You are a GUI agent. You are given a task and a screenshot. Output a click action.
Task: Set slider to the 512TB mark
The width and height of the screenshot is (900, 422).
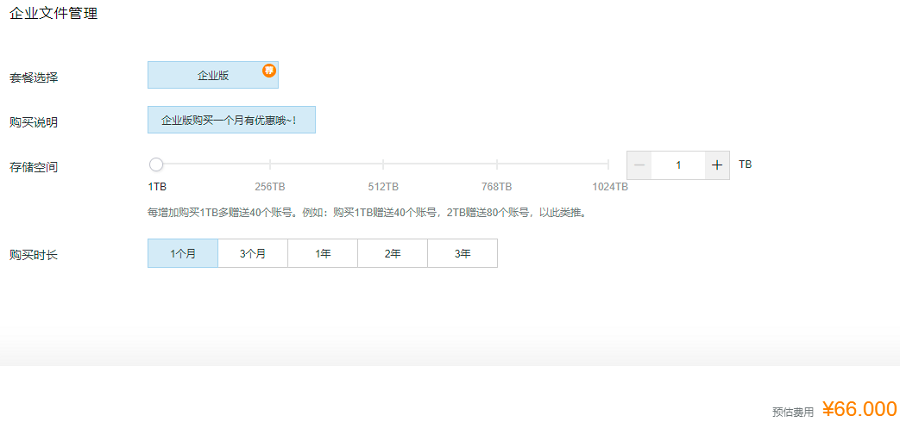tap(383, 165)
